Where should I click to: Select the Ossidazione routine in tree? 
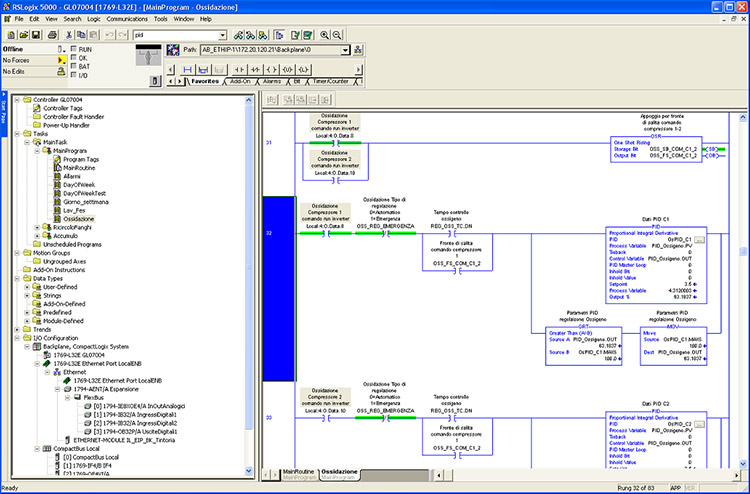[x=79, y=219]
